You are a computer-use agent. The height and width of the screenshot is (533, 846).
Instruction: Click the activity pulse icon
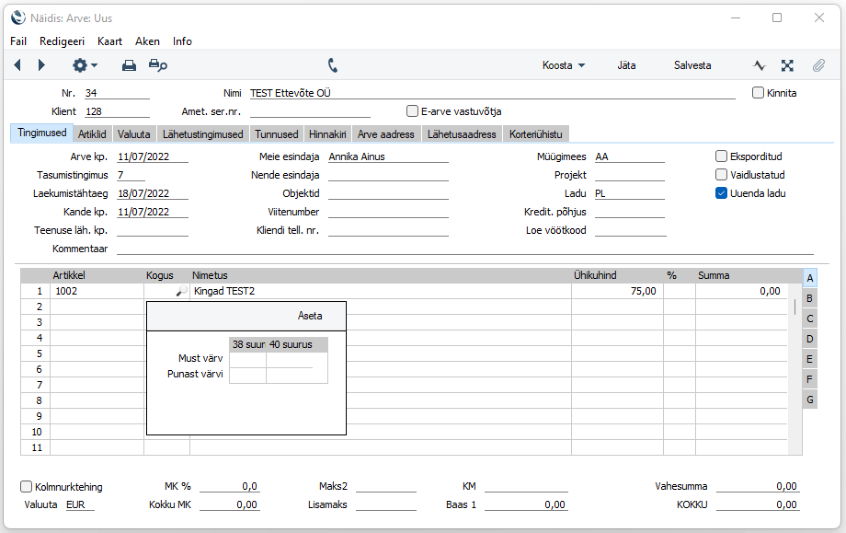click(x=760, y=66)
